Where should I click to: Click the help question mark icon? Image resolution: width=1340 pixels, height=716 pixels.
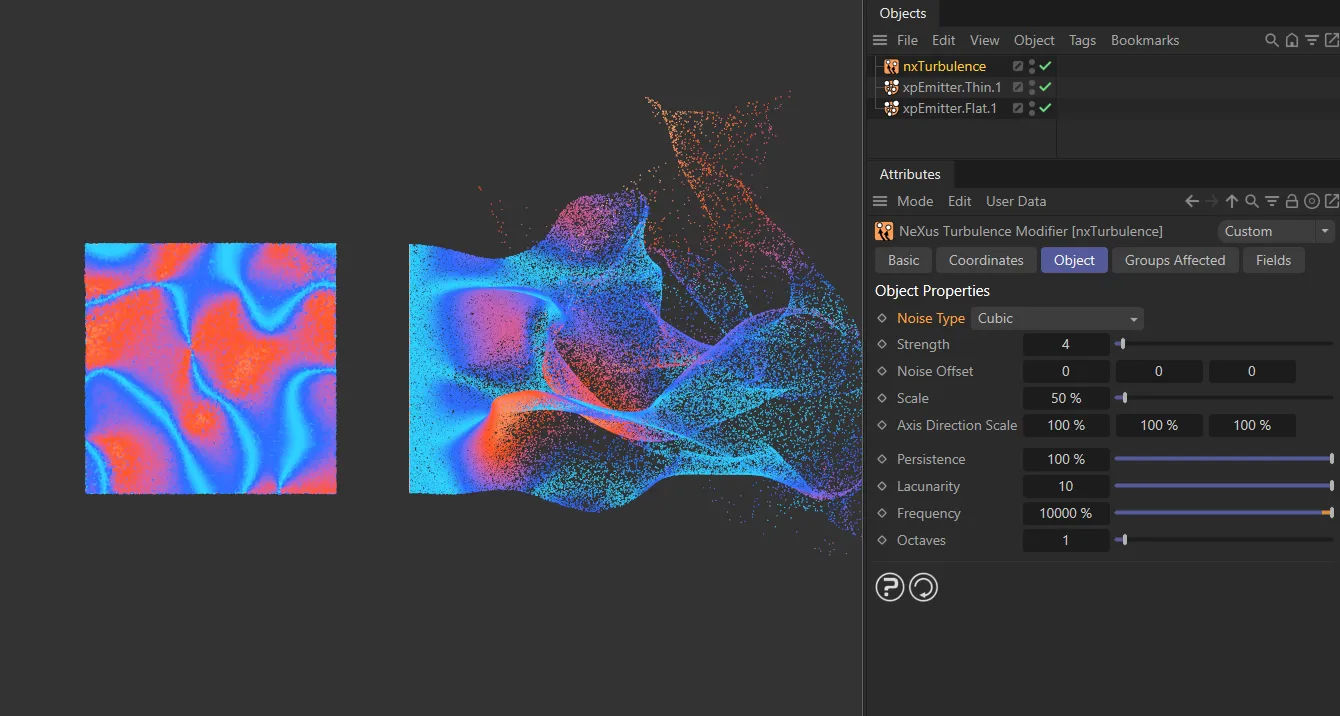pyautogui.click(x=889, y=587)
